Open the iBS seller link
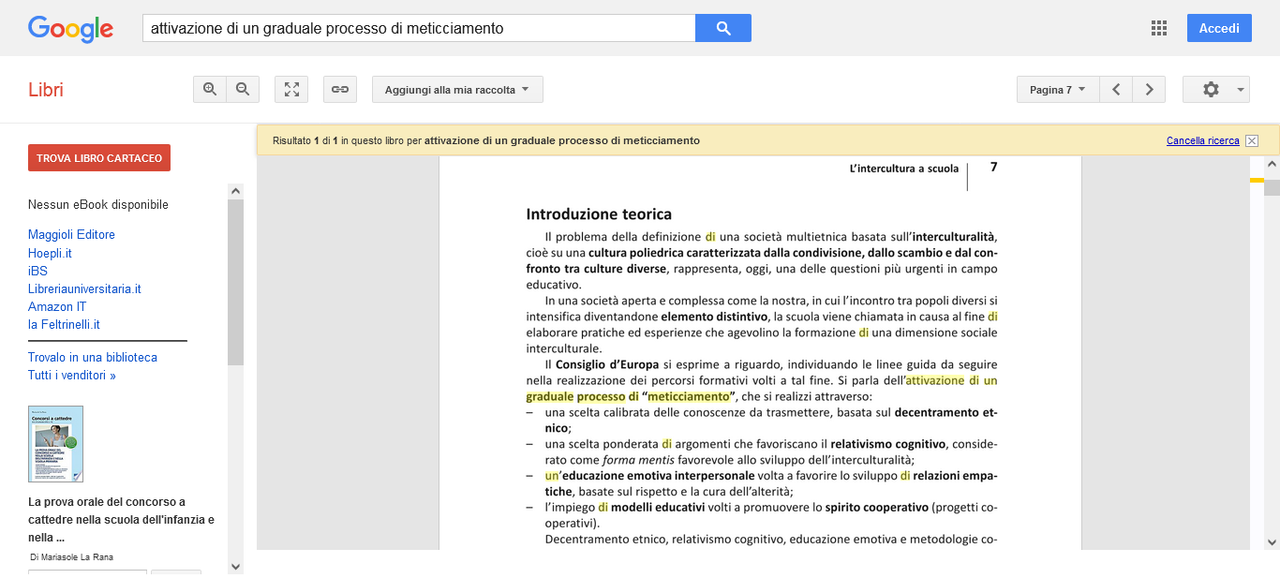The width and height of the screenshot is (1280, 576). (38, 271)
